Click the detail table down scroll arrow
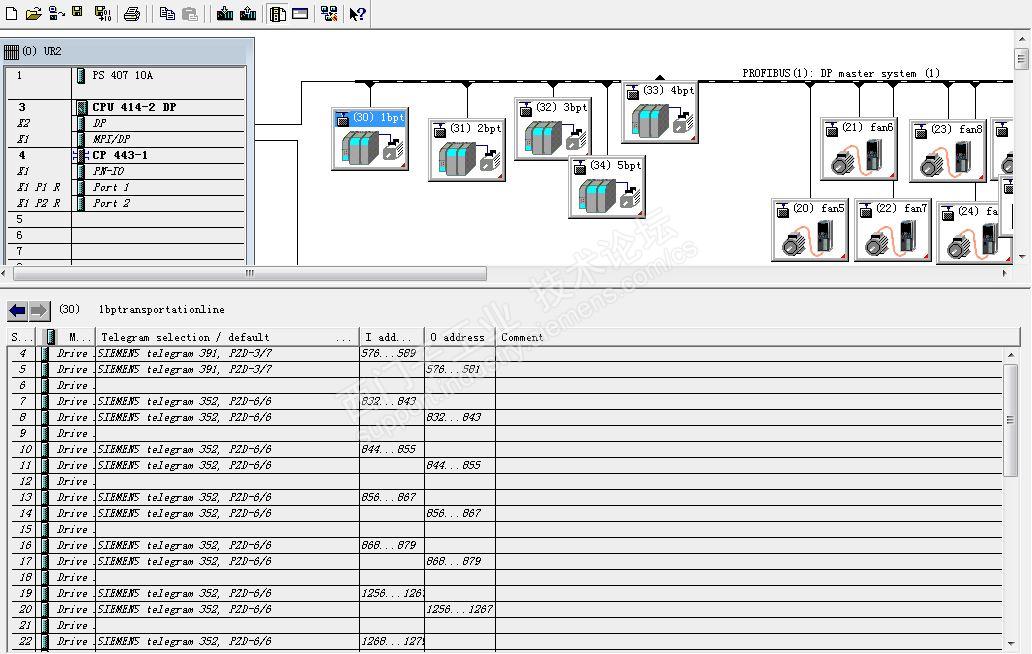 [x=1011, y=644]
